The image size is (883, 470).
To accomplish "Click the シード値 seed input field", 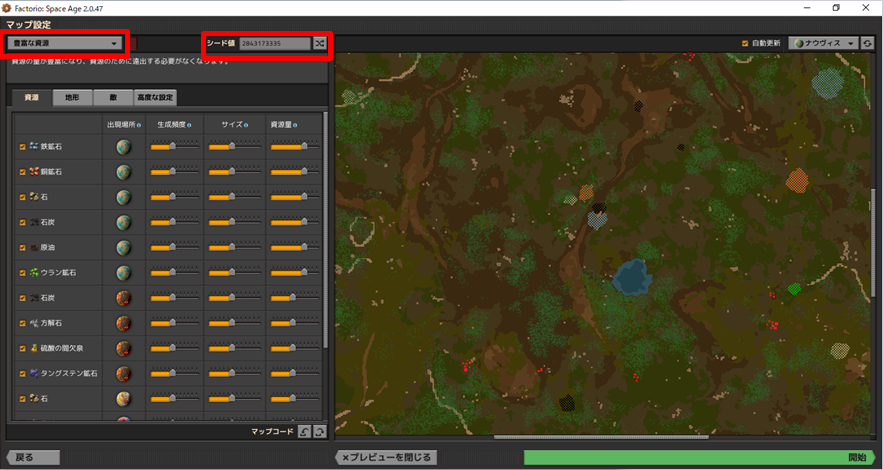I will pyautogui.click(x=275, y=43).
